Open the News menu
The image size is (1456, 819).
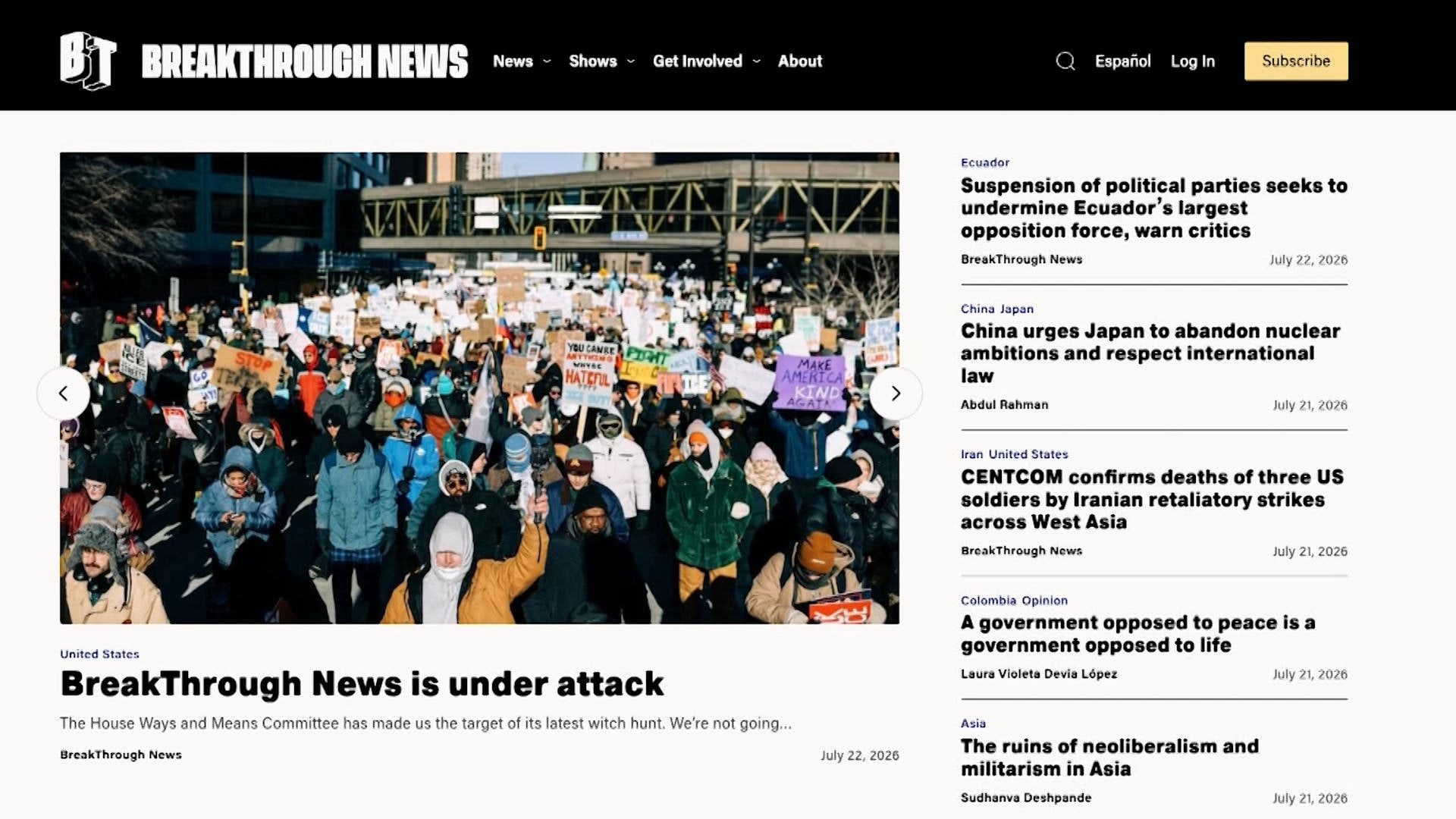point(513,61)
